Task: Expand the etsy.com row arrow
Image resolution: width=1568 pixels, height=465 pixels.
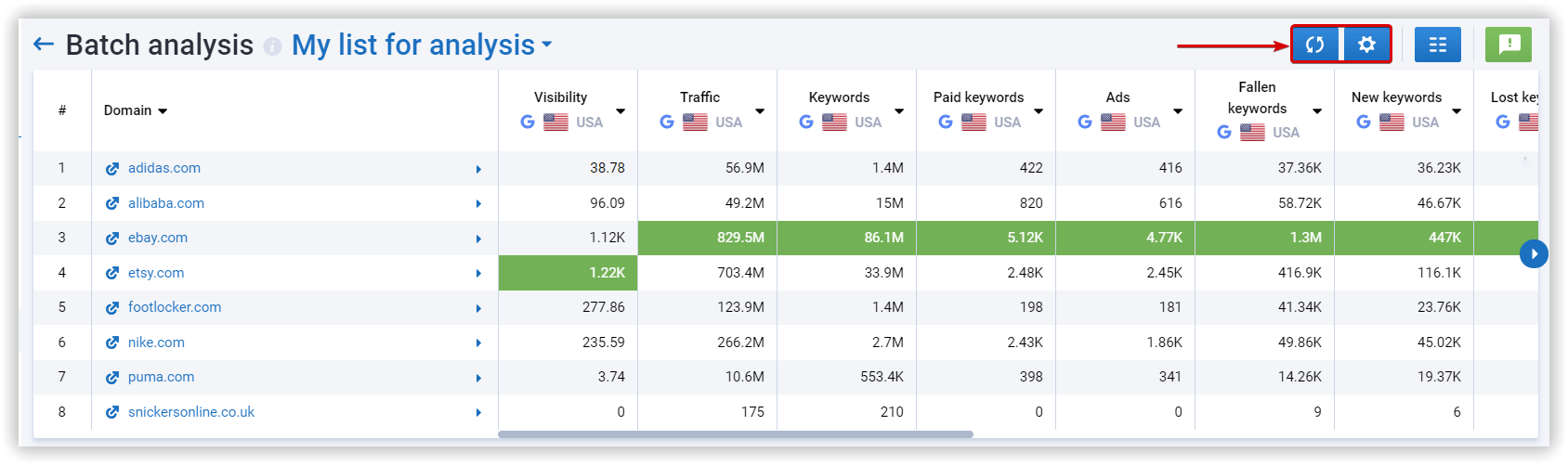Action: 478,274
